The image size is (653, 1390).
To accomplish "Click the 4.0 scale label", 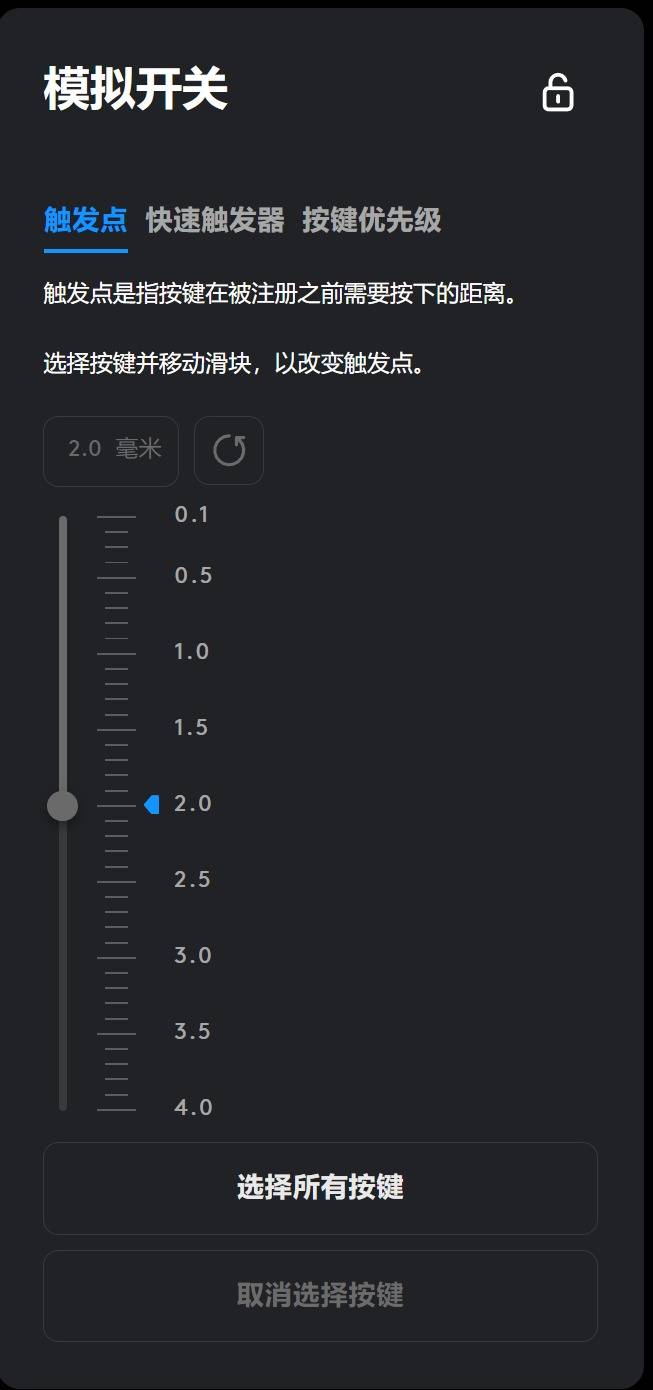I will click(x=193, y=1108).
